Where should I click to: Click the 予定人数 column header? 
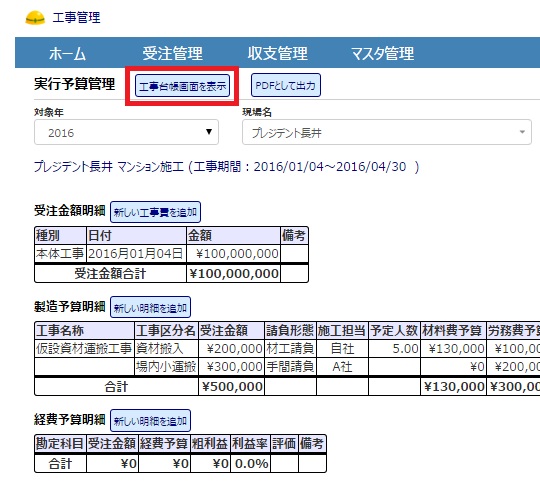pos(394,331)
